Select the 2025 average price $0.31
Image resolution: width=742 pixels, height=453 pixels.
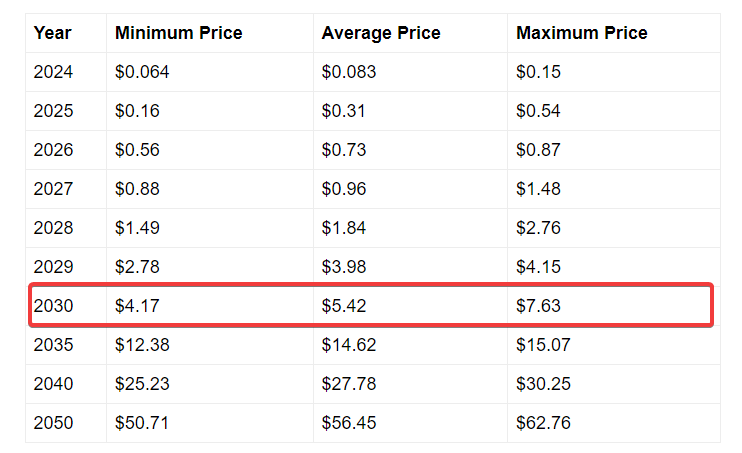click(x=344, y=111)
